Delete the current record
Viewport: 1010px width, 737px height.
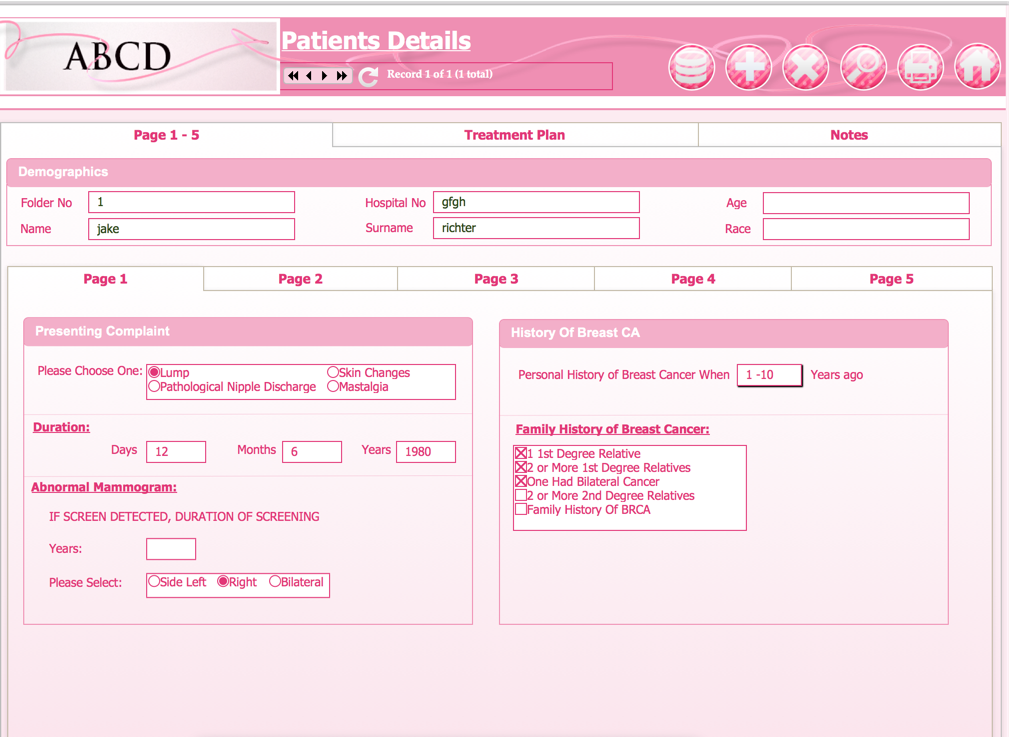(x=805, y=68)
